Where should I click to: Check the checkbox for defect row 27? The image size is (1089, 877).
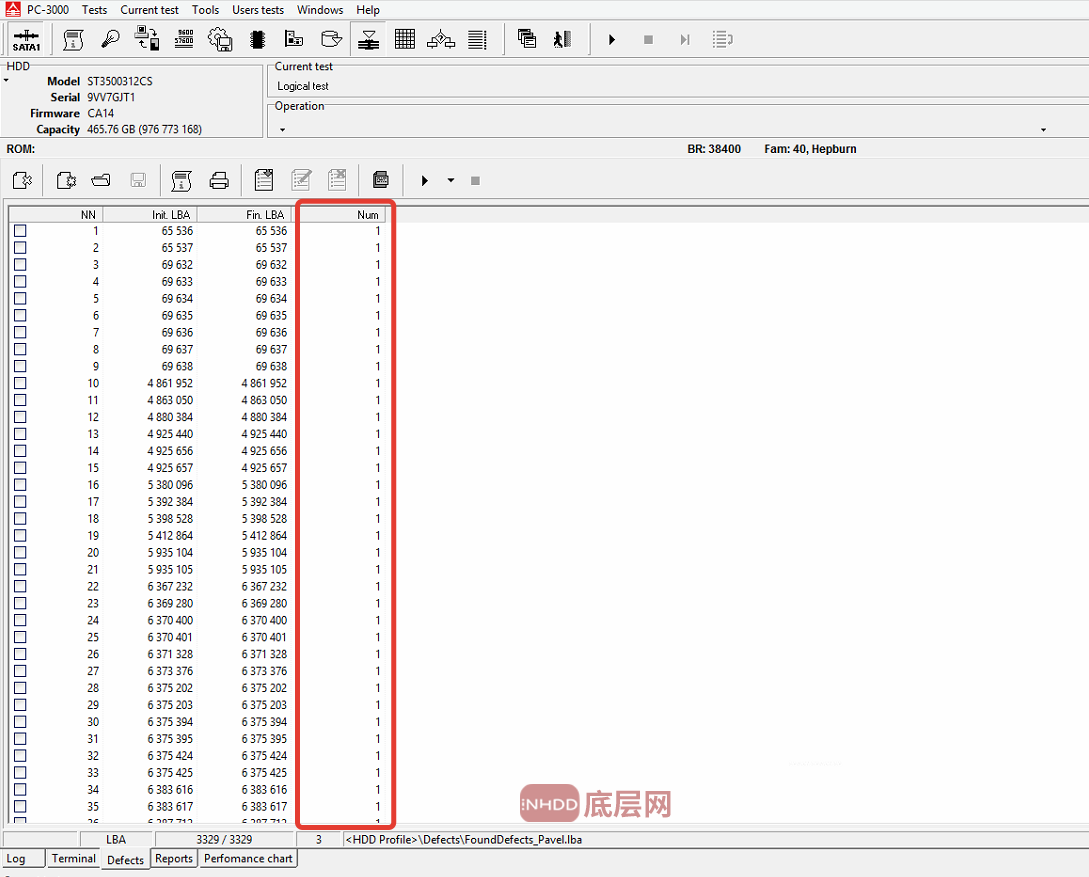coord(20,671)
